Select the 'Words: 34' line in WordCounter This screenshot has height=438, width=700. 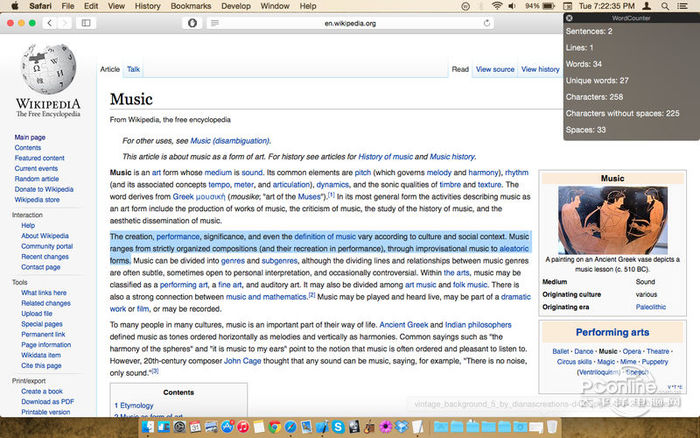583,64
